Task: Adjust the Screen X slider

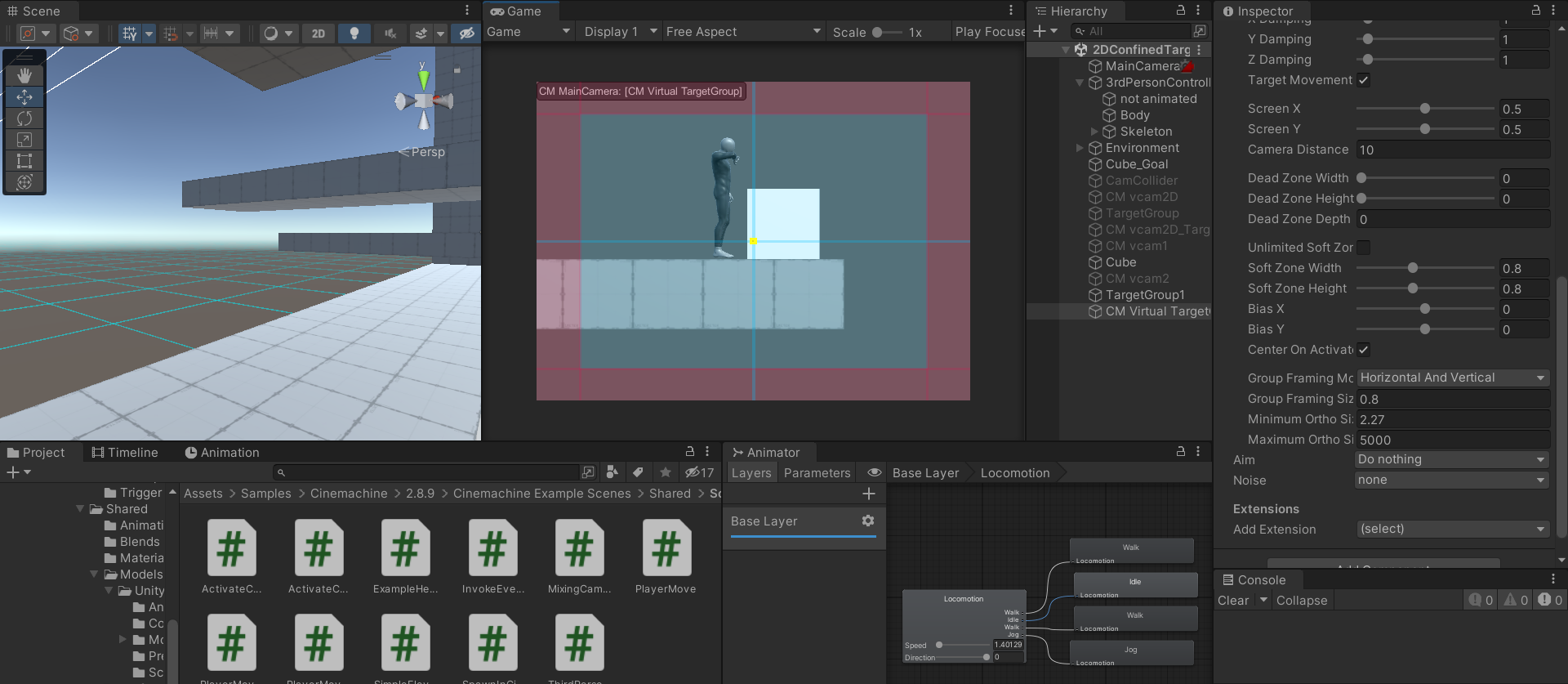Action: [x=1425, y=109]
